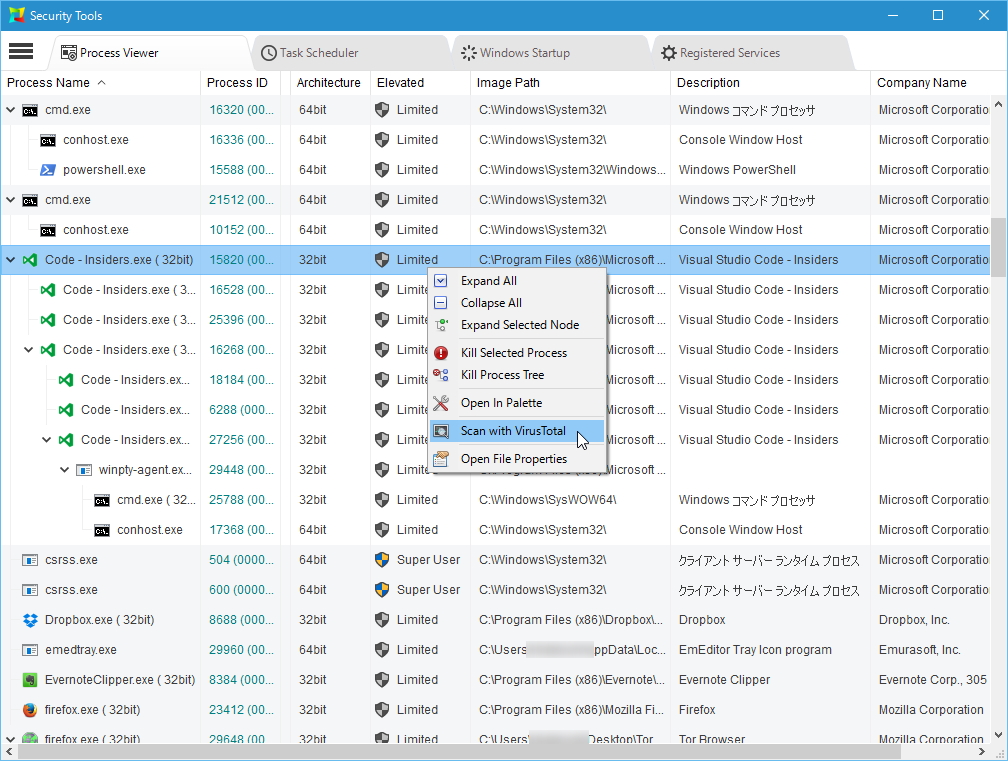Screen dimensions: 1008x761
Task: Sort by Process ID column header
Action: pyautogui.click(x=241, y=82)
